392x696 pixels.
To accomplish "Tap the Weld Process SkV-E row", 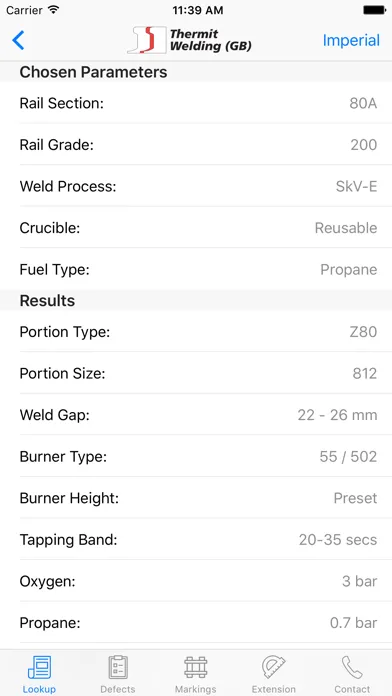I will tap(196, 186).
